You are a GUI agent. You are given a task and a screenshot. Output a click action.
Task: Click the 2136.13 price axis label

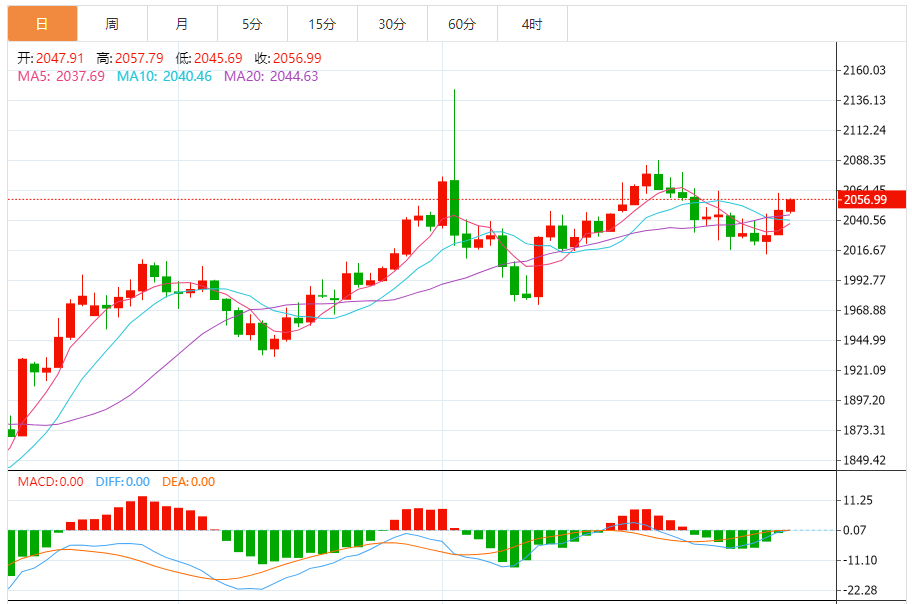[864, 100]
